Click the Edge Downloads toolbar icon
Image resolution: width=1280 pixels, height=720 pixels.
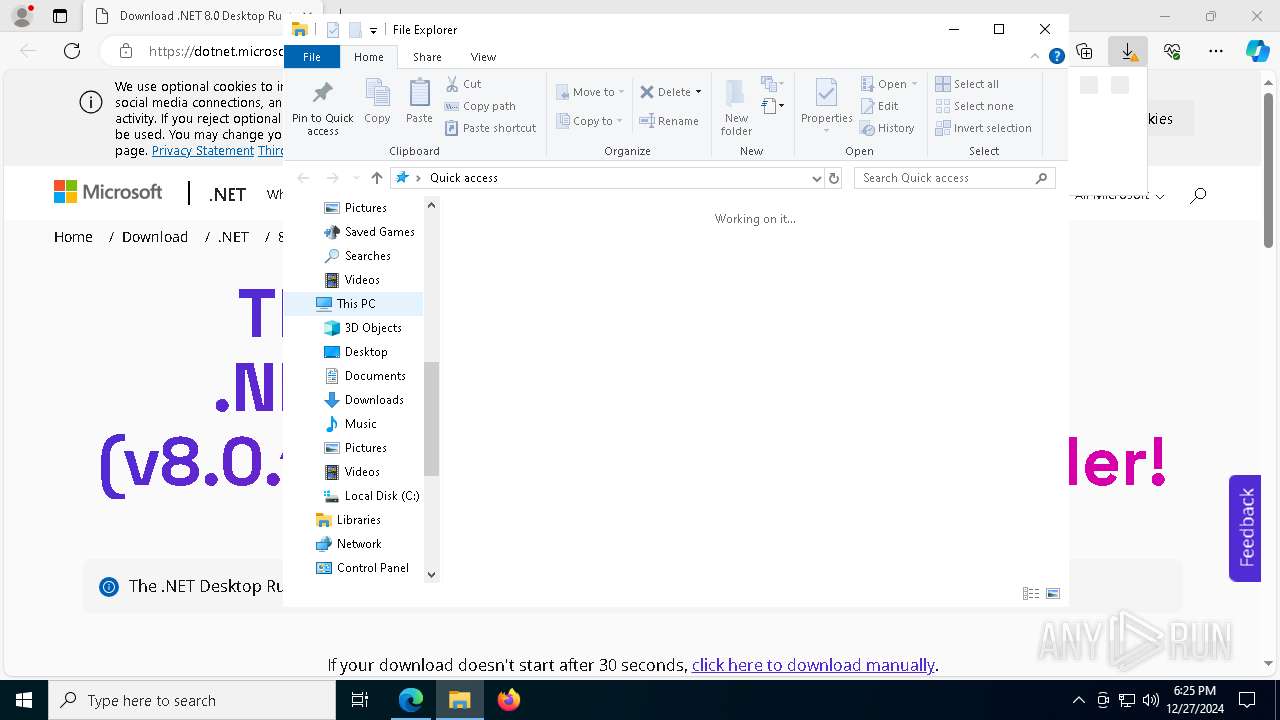(1128, 51)
